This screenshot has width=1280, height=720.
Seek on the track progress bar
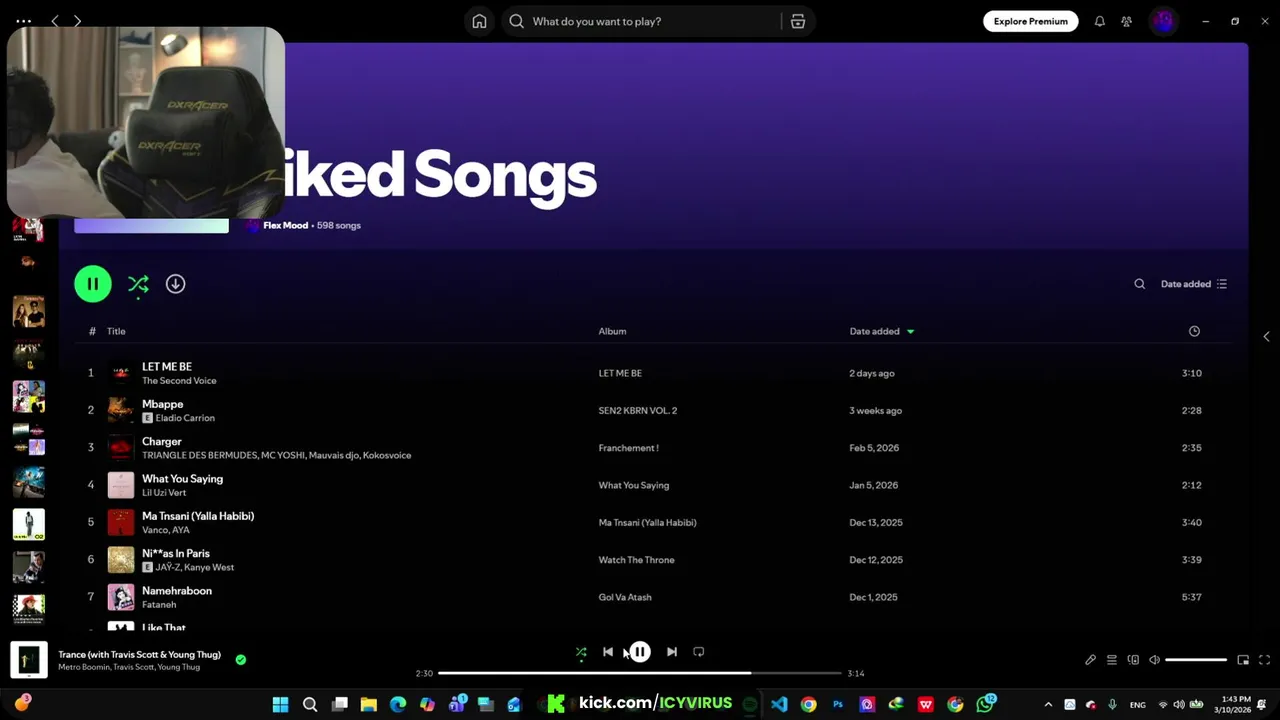coord(640,673)
